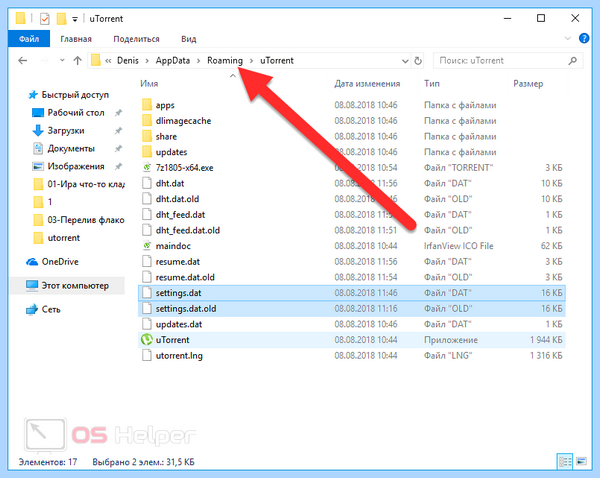Select the share folder icon

(x=147, y=136)
